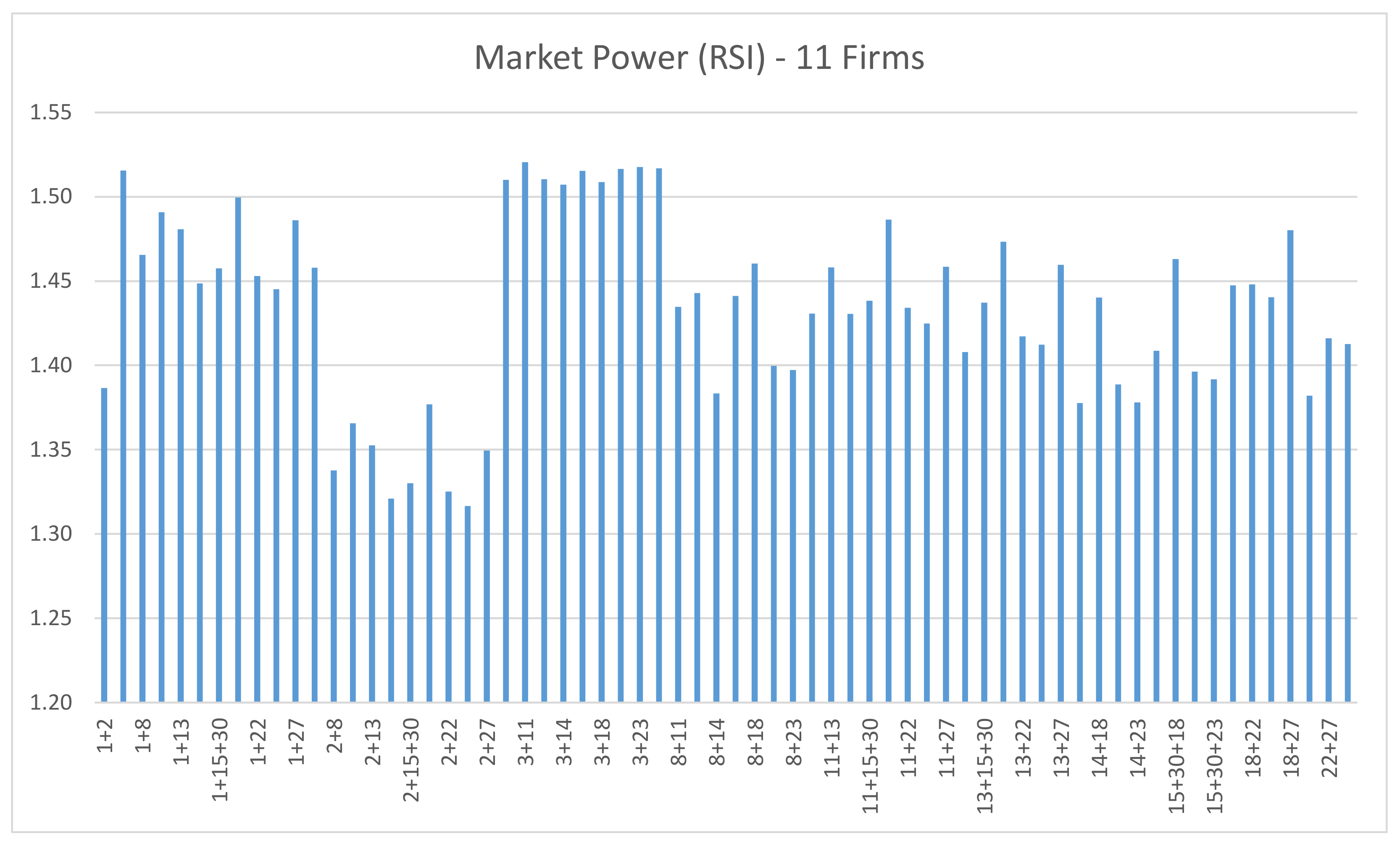
Task: Select the 1.55 y-axis label
Action: (x=50, y=113)
